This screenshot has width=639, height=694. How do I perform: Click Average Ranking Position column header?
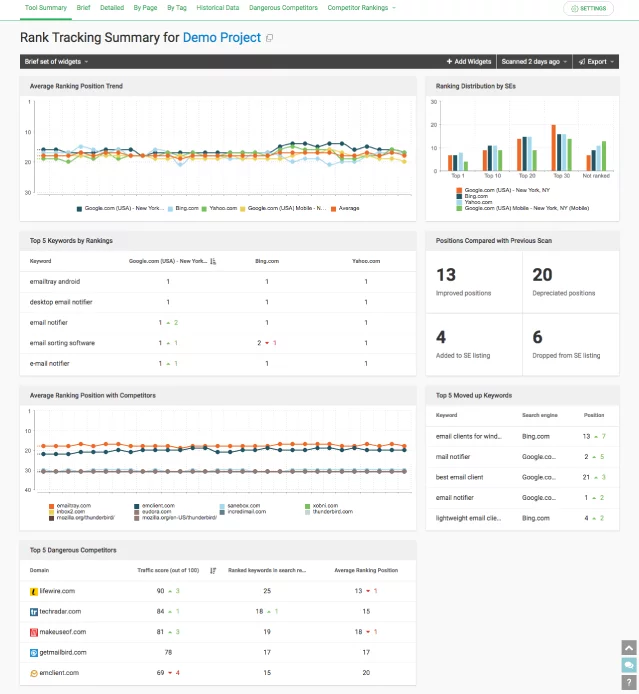366,570
